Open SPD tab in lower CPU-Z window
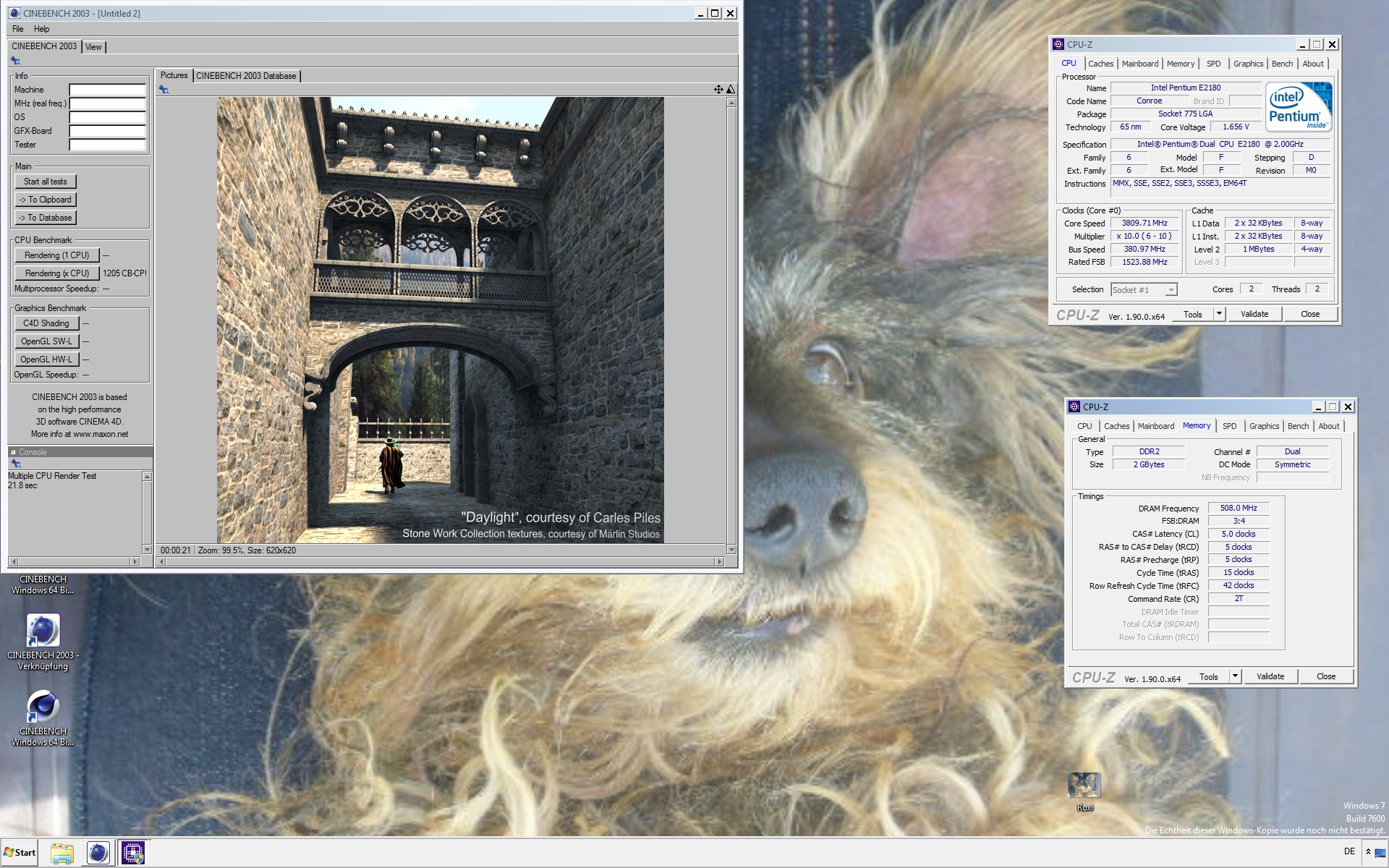 click(x=1230, y=426)
